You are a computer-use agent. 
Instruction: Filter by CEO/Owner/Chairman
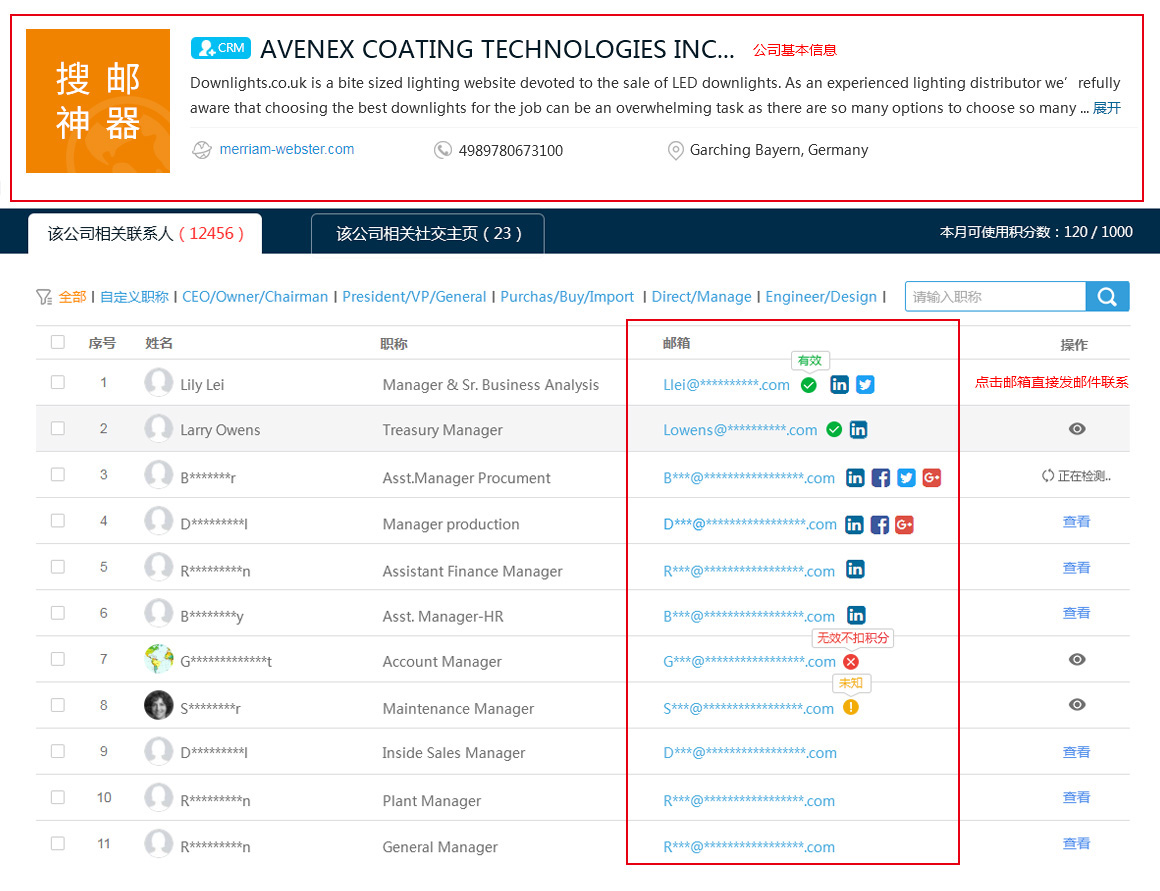[x=255, y=297]
